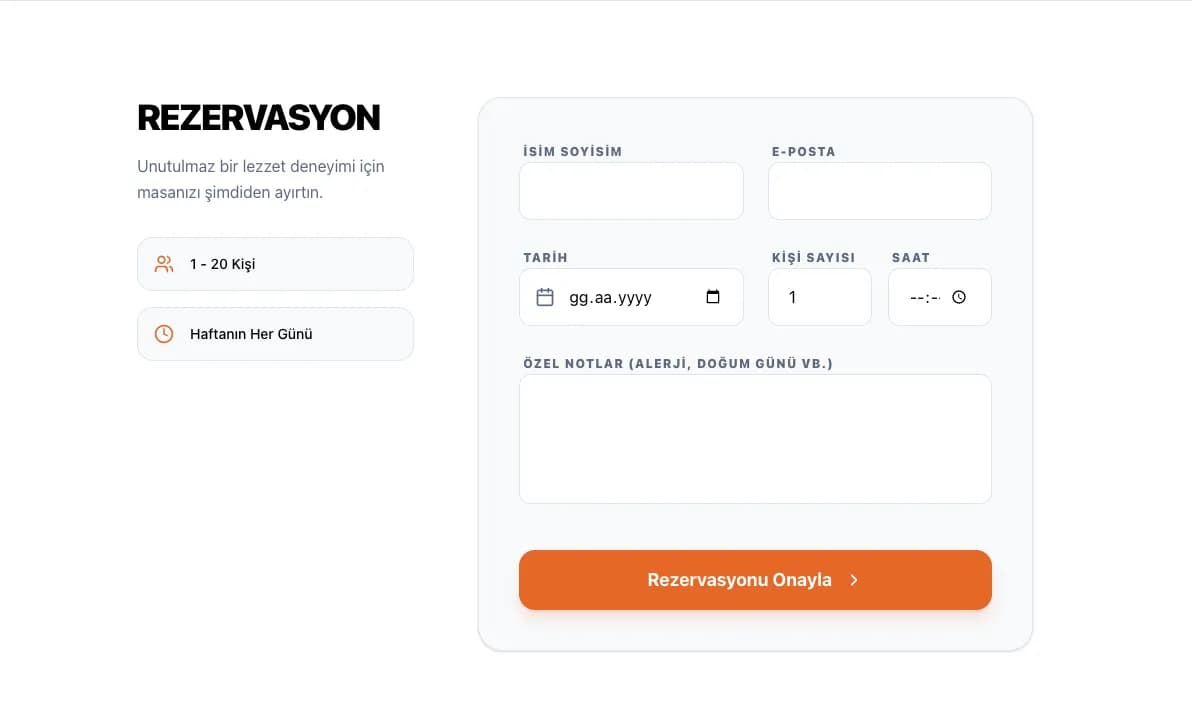
Task: Click the REZERVASYON heading
Action: 259,117
